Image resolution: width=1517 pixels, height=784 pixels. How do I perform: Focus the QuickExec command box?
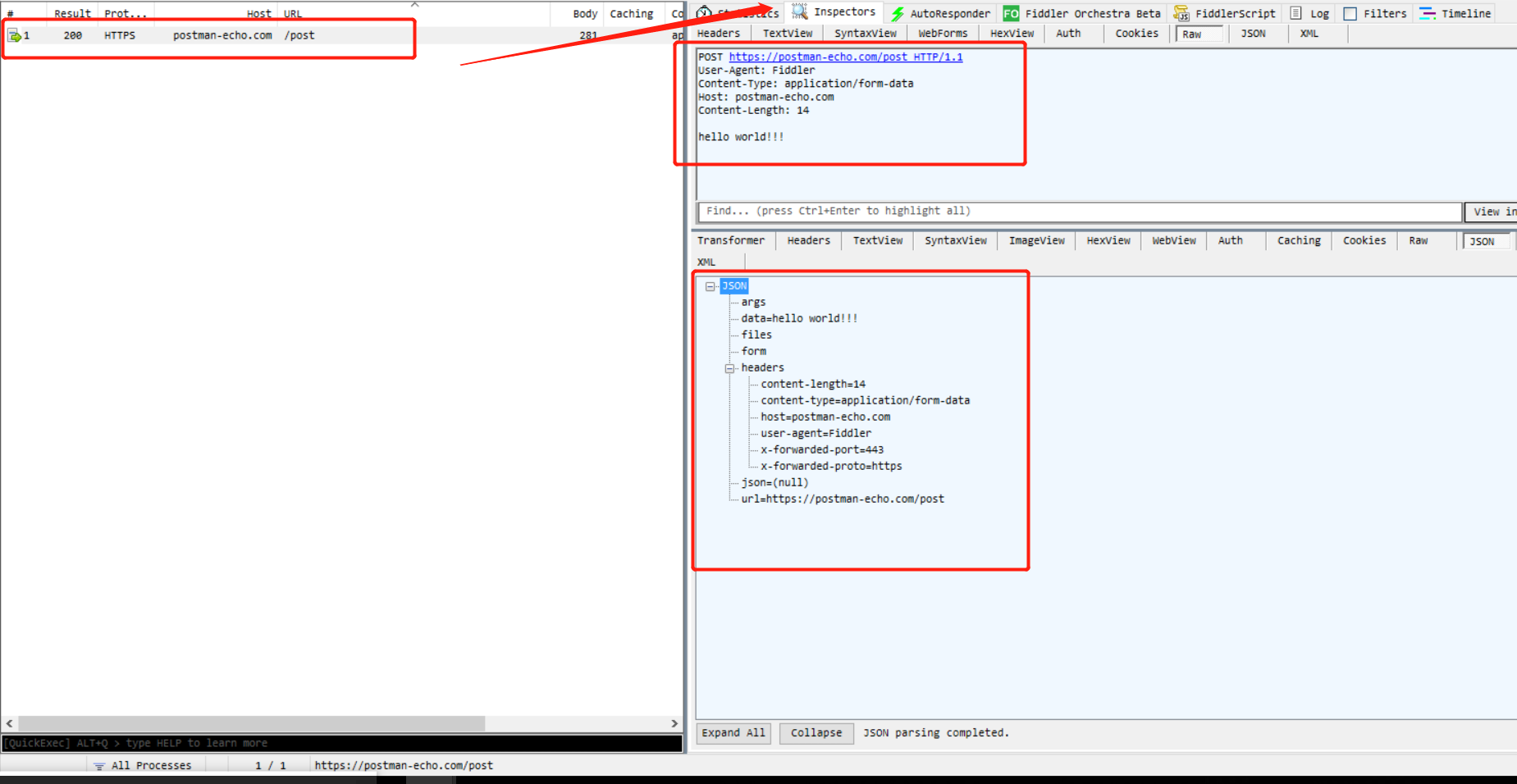pyautogui.click(x=341, y=744)
